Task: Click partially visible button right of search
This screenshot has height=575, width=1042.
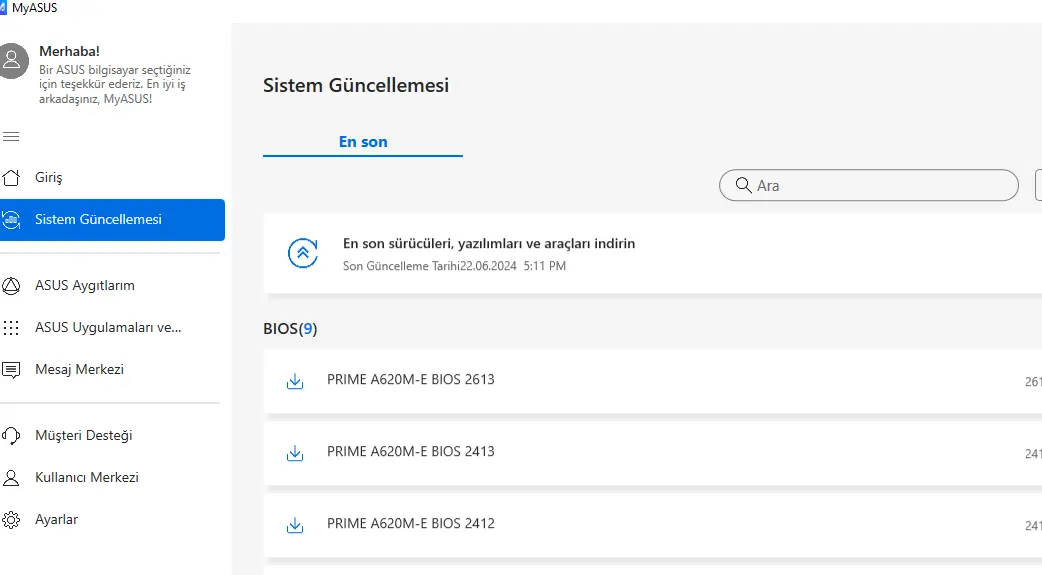Action: 1039,185
